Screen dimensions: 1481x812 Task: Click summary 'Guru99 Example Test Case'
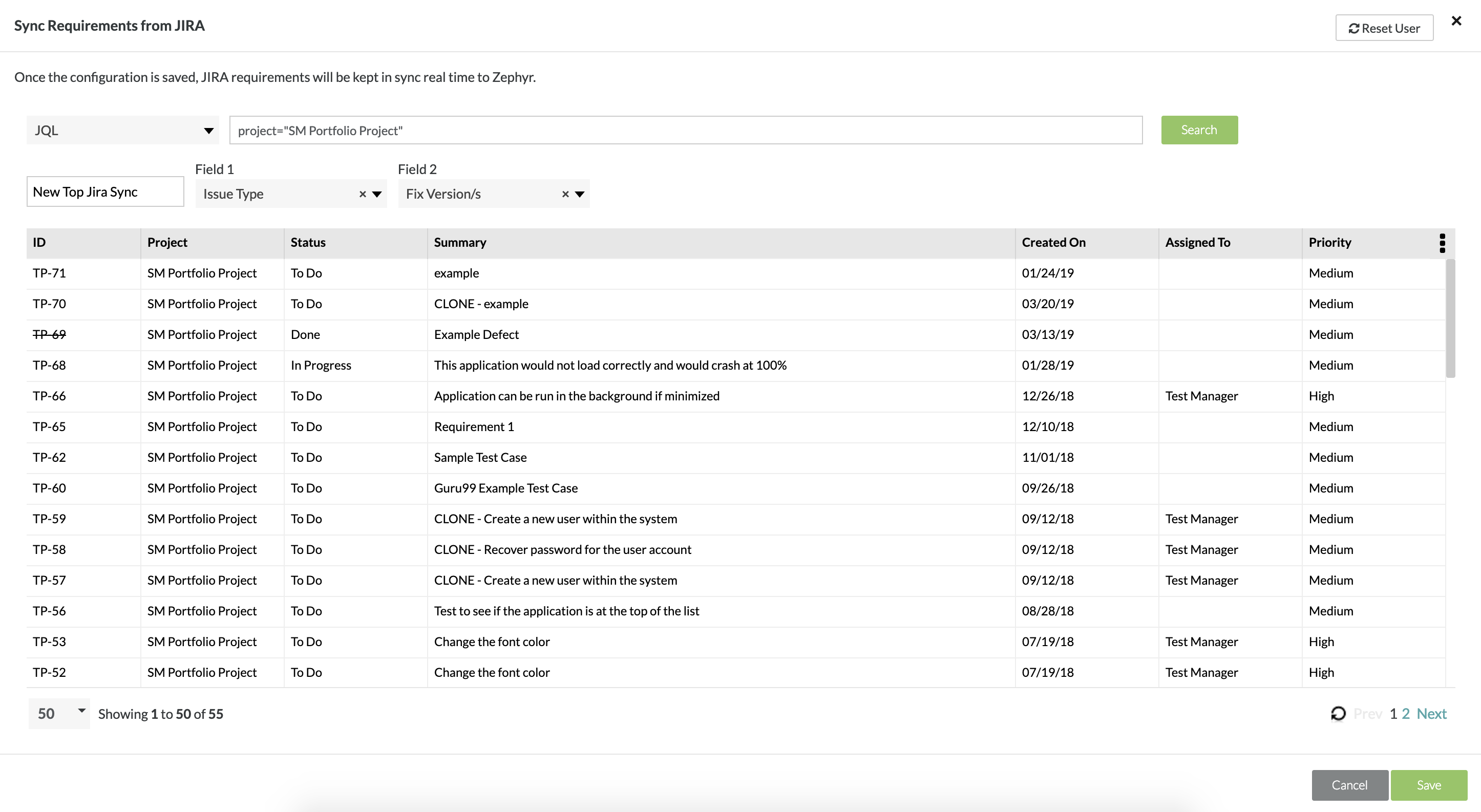(506, 488)
